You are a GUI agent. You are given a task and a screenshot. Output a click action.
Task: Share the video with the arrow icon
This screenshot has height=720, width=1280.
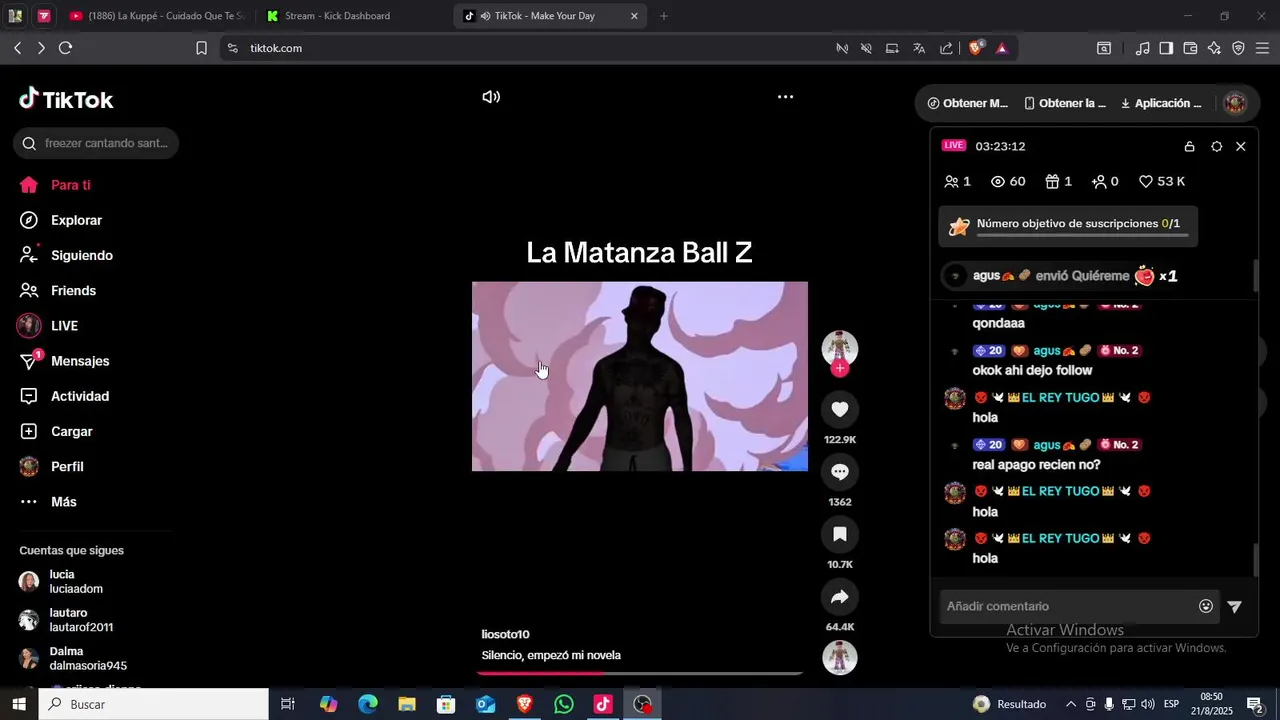point(840,597)
